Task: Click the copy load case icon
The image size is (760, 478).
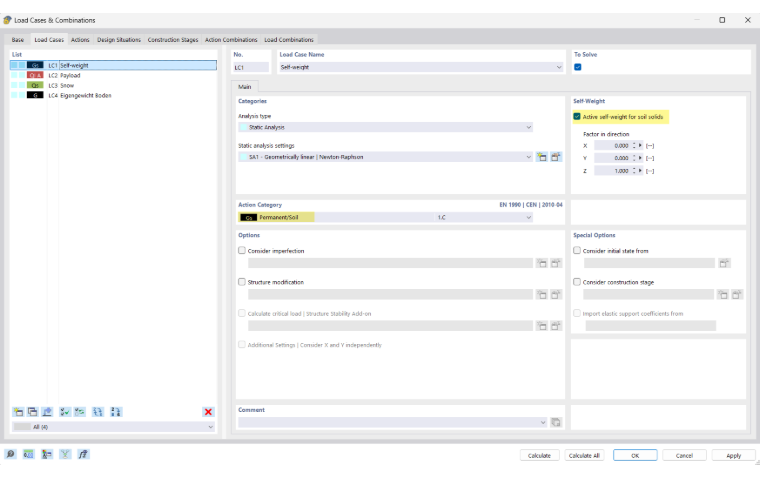Action: tap(32, 412)
